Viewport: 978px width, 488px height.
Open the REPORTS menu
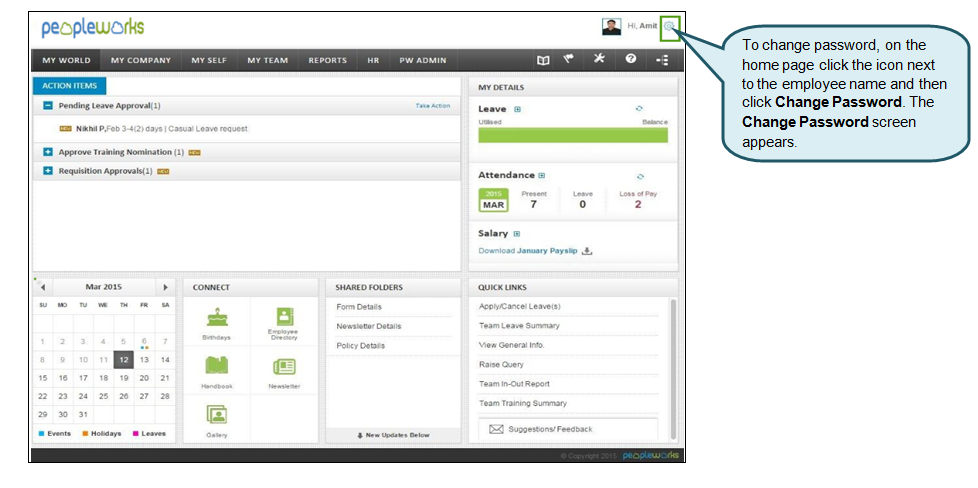[327, 60]
